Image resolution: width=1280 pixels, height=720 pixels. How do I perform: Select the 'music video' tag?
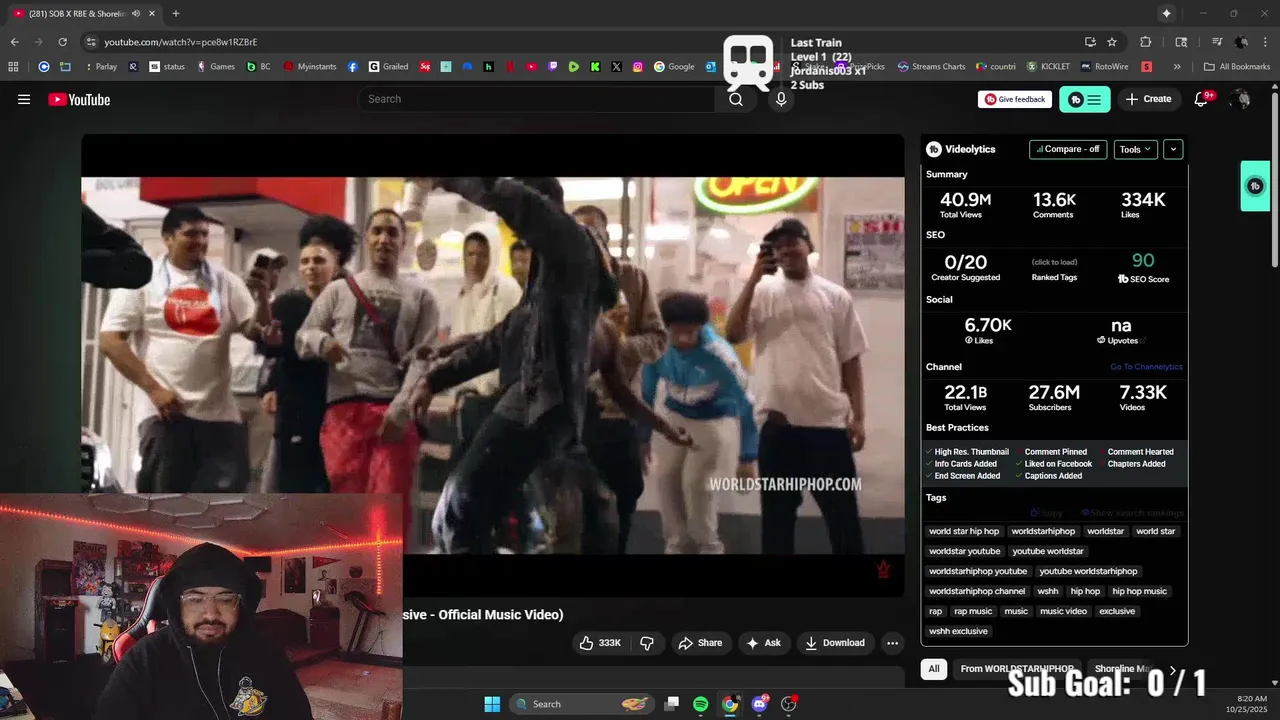coord(1063,611)
